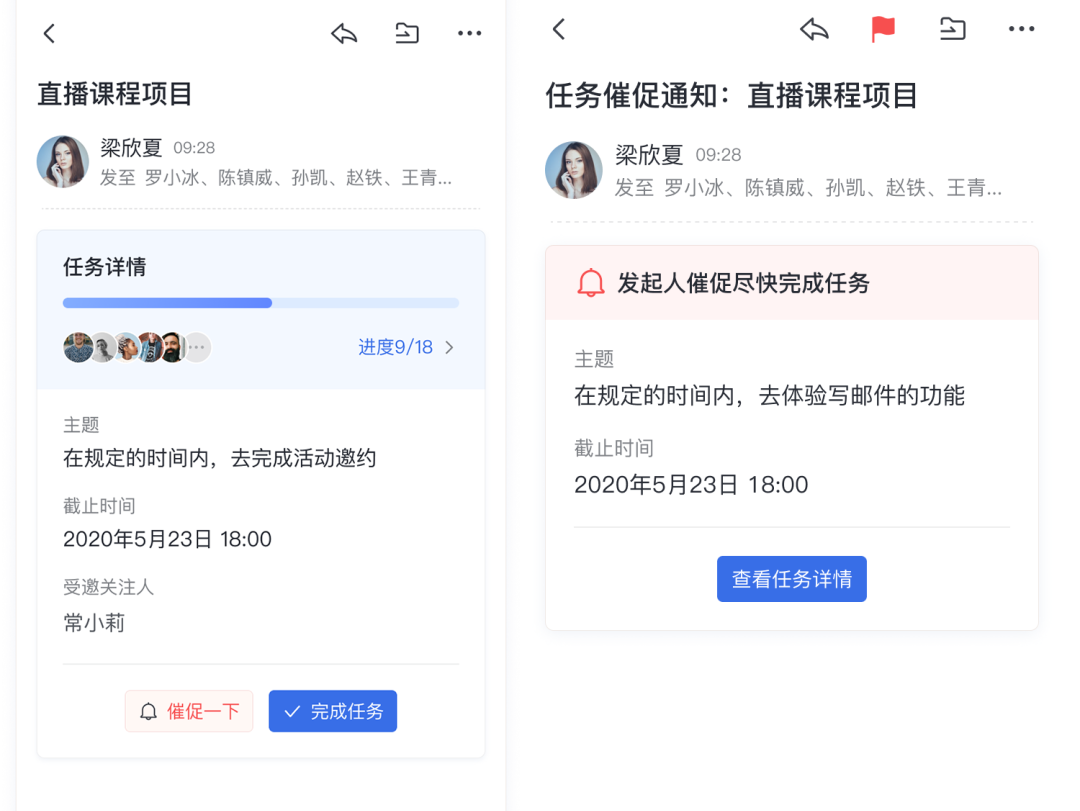Image resolution: width=1080 pixels, height=811 pixels.
Task: Click the reply icon in right panel
Action: pyautogui.click(x=815, y=30)
